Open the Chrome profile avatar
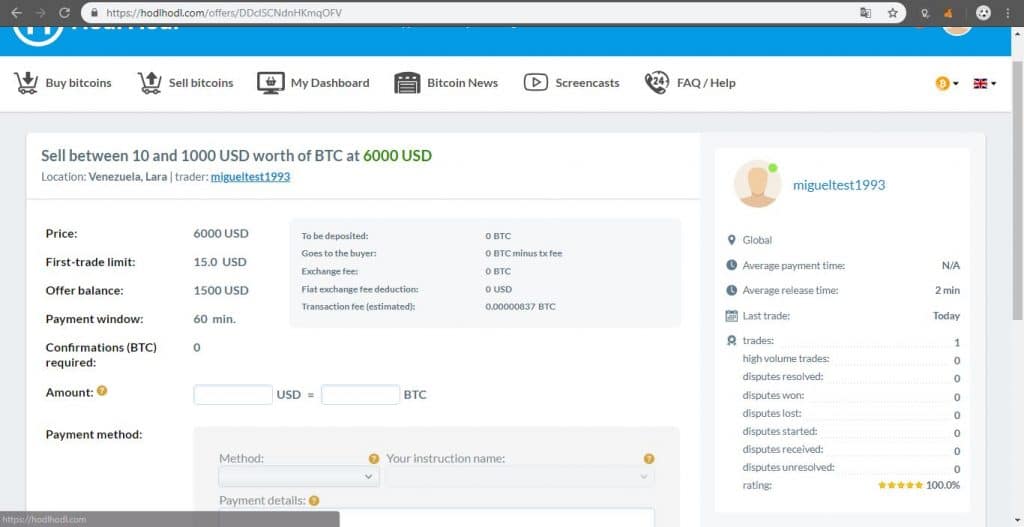The height and width of the screenshot is (527, 1024). click(x=984, y=12)
